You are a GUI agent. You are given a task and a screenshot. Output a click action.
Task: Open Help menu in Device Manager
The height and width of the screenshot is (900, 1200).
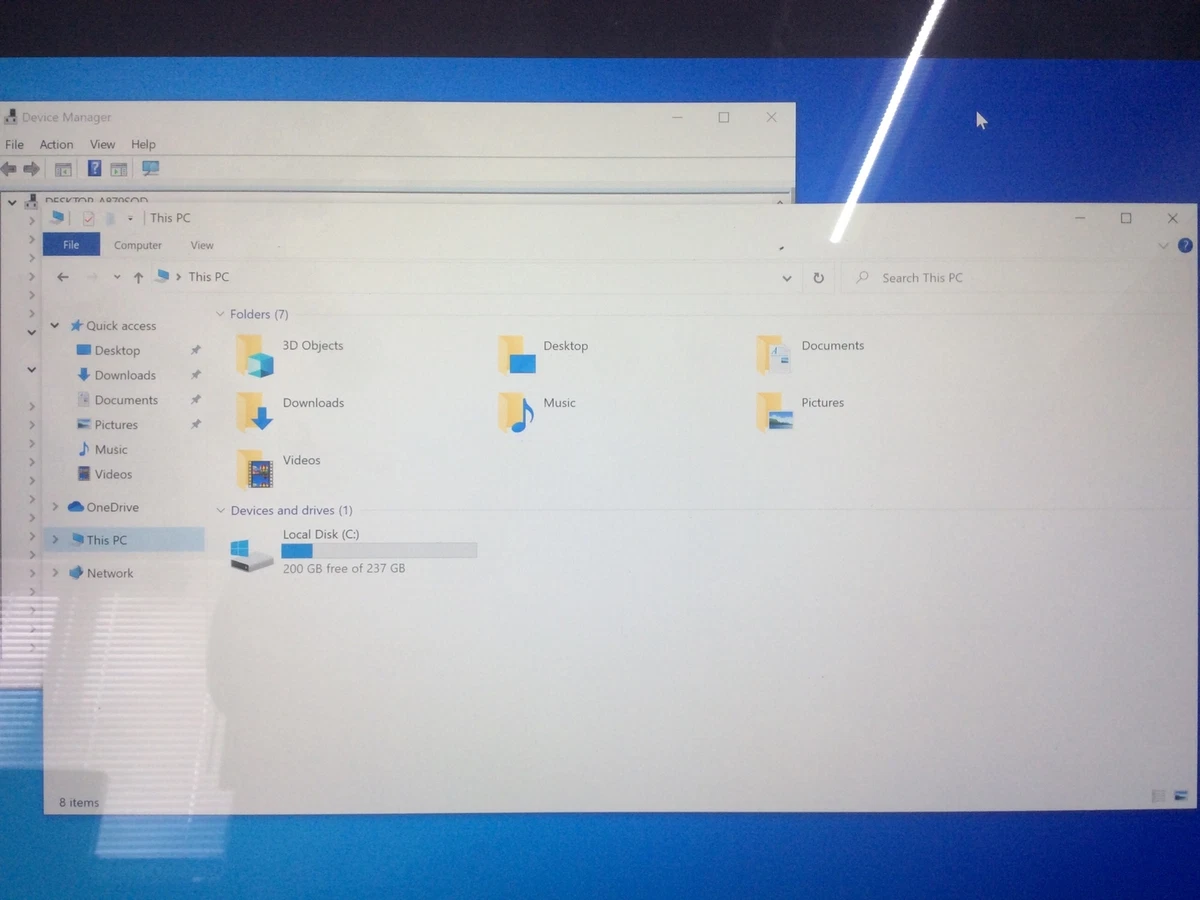coord(143,145)
